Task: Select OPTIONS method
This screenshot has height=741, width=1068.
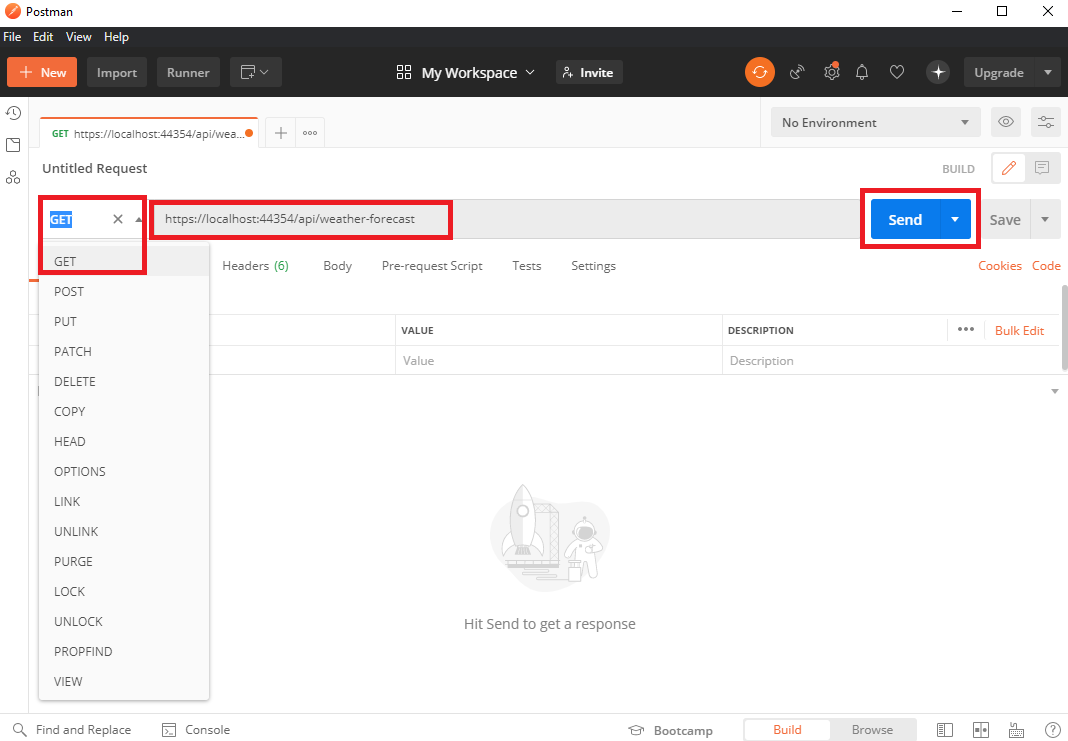Action: pyautogui.click(x=124, y=471)
